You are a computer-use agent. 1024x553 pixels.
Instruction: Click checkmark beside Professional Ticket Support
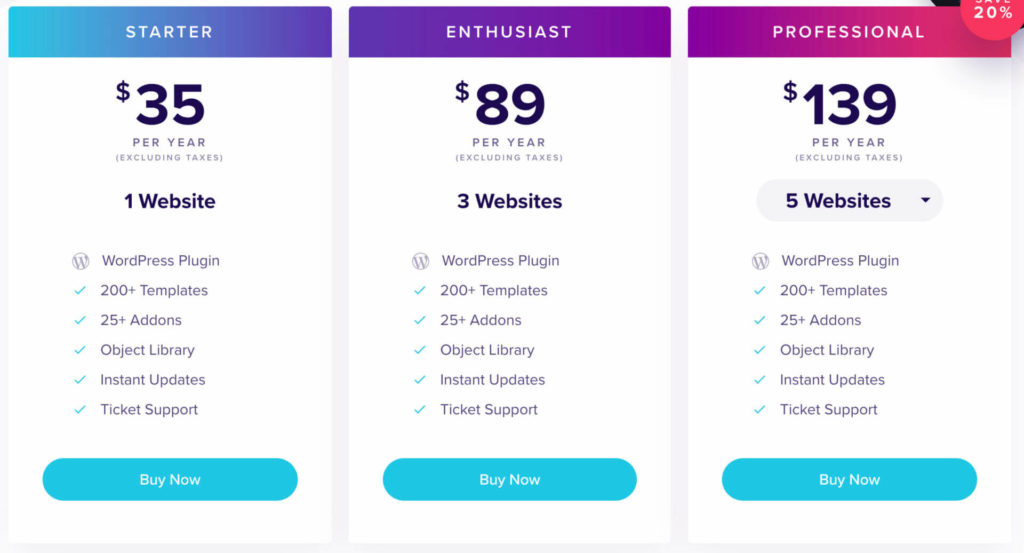[x=760, y=410]
